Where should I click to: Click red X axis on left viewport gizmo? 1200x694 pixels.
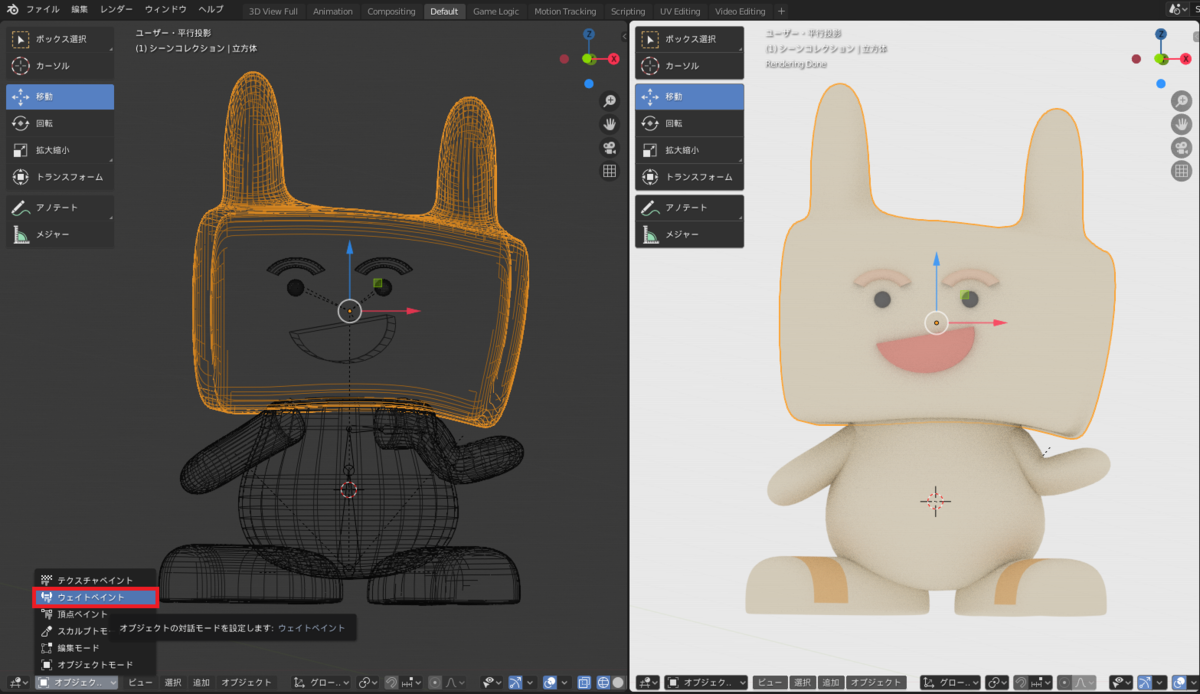tap(613, 59)
